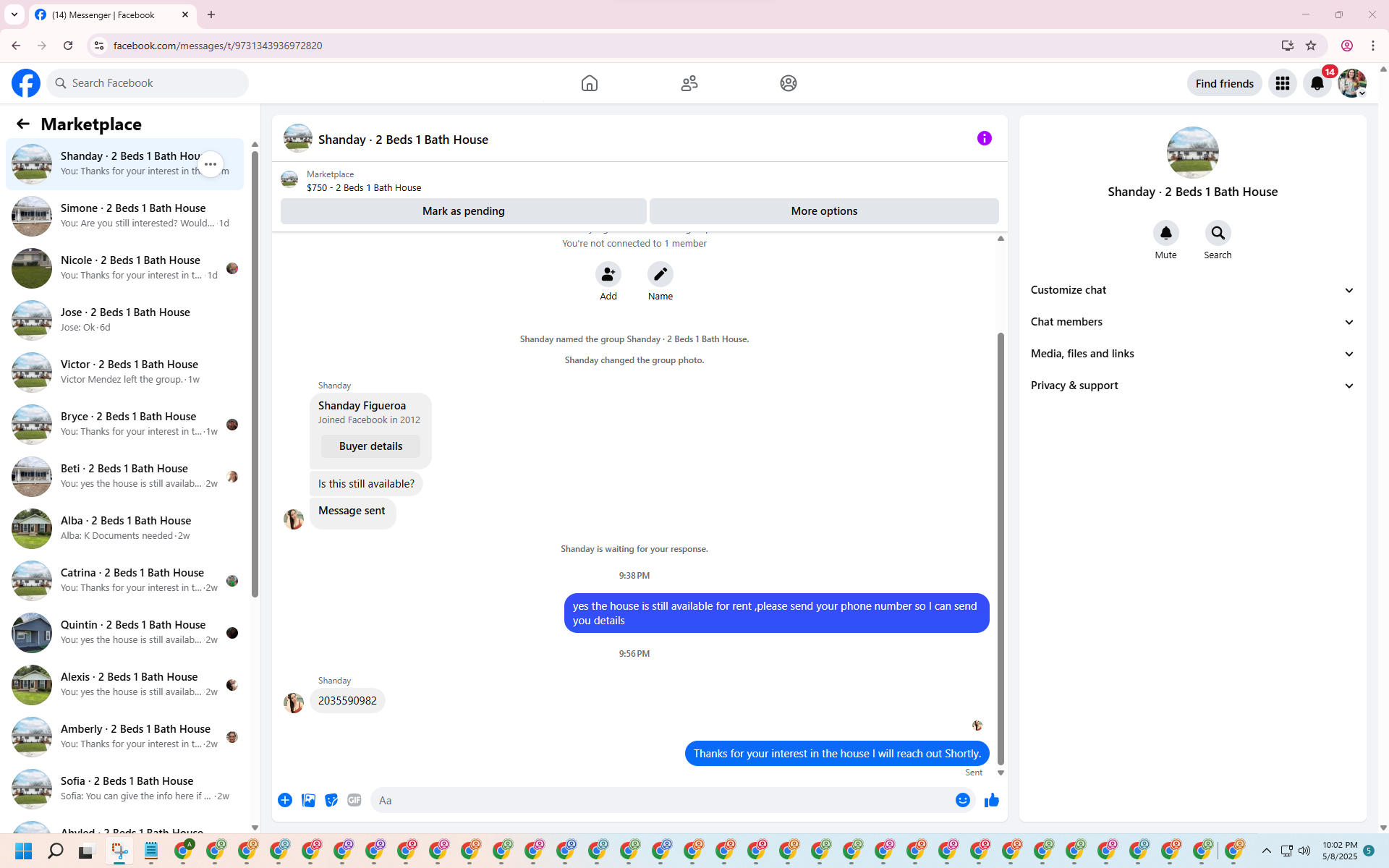This screenshot has width=1389, height=868.
Task: Choose a sticker in composer
Action: pos(331,800)
